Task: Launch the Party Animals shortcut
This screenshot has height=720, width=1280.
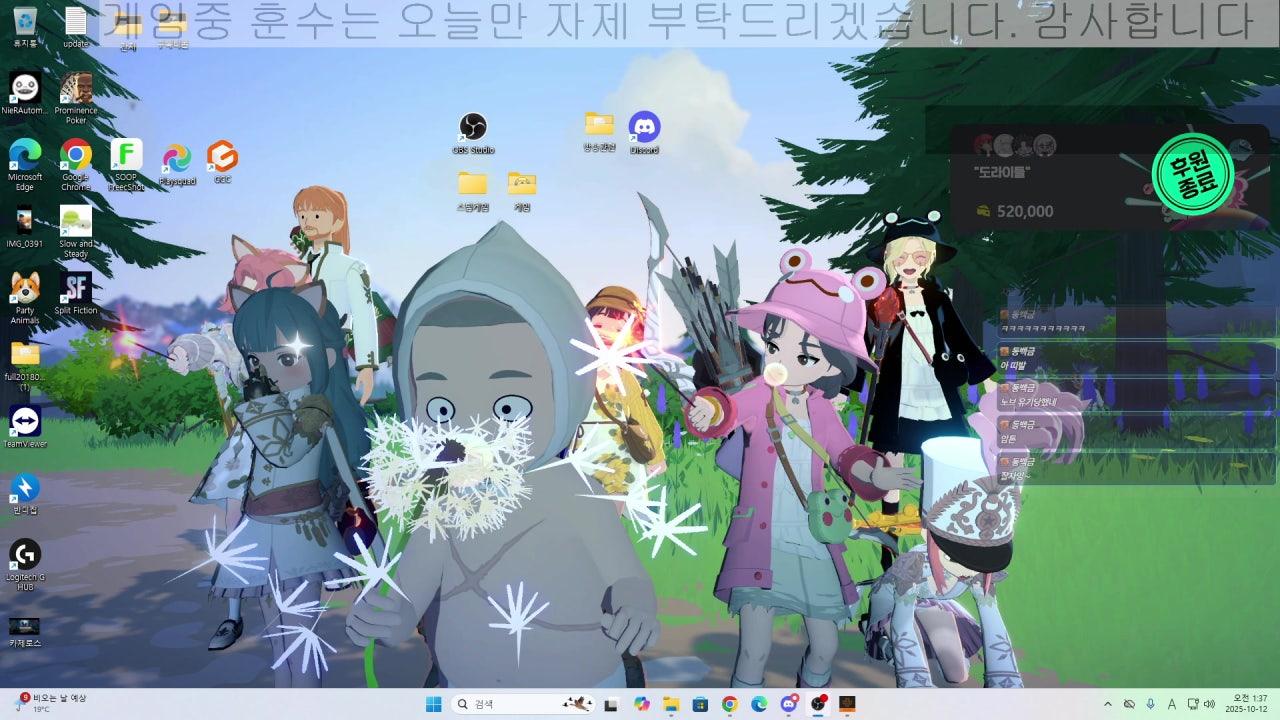Action: 25,298
